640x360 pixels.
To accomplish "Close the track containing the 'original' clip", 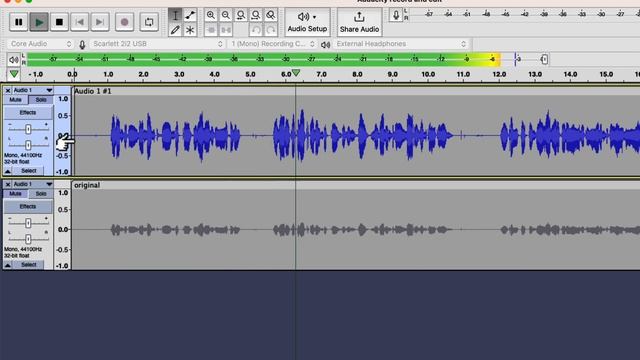I will [8, 184].
